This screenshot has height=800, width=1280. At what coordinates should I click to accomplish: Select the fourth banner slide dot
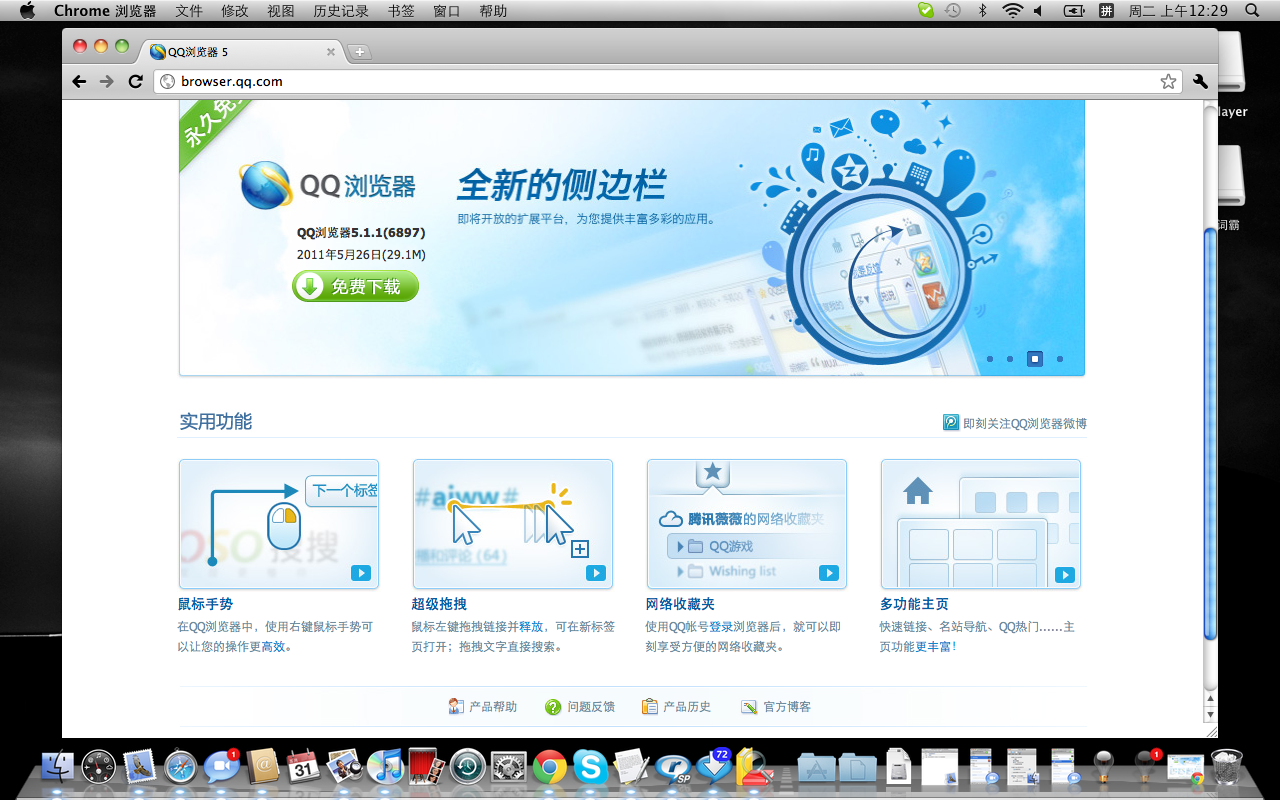1060,359
